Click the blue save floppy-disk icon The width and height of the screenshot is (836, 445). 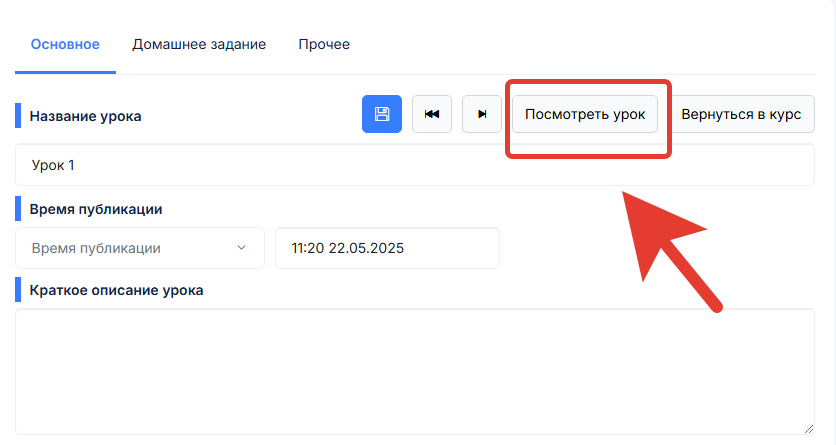[x=382, y=114]
